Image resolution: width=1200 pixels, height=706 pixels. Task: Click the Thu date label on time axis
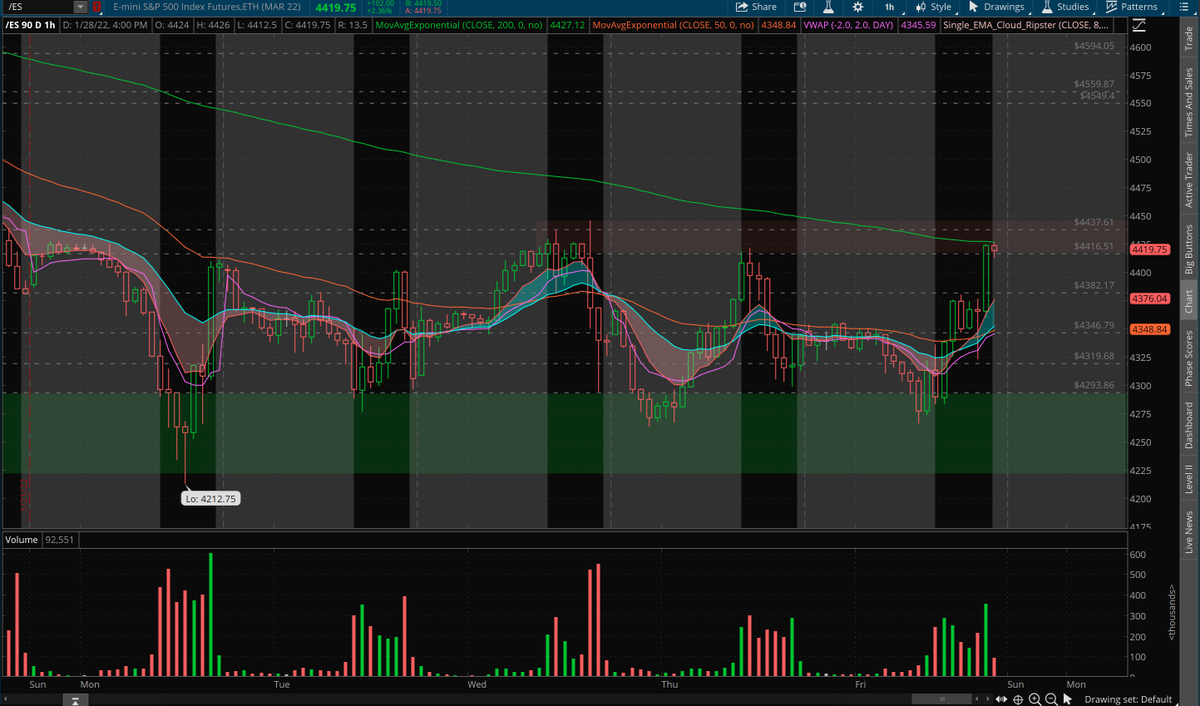pyautogui.click(x=670, y=685)
